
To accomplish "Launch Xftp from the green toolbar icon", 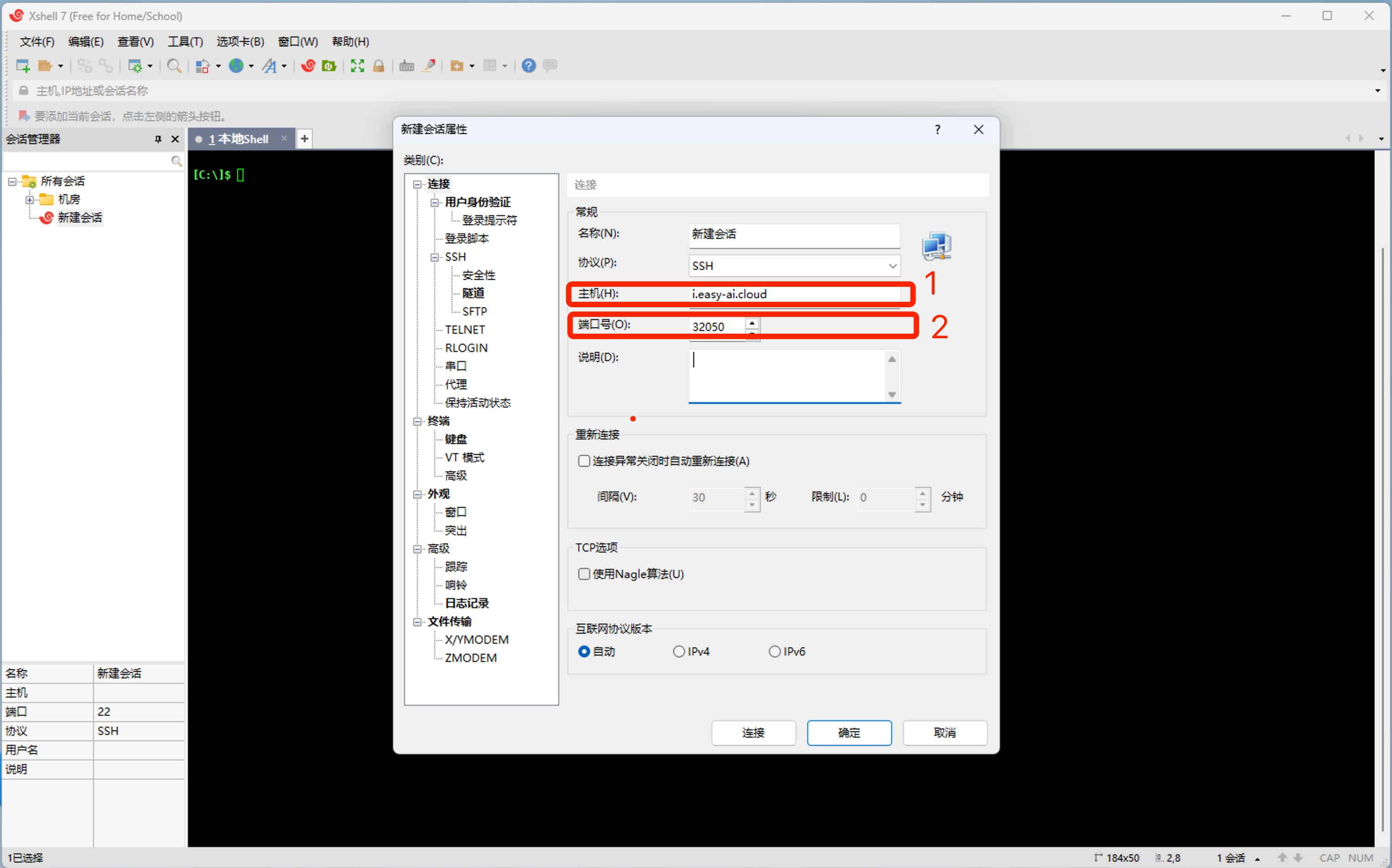I will pyautogui.click(x=329, y=66).
